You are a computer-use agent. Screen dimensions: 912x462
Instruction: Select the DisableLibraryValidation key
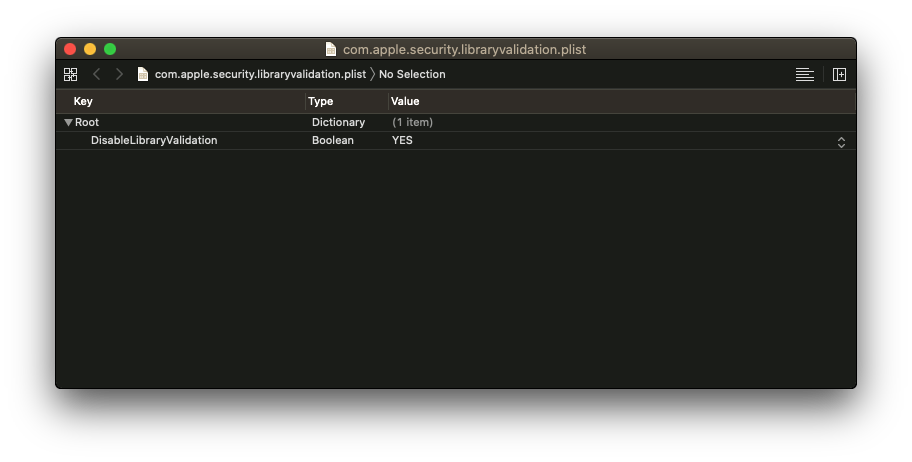coord(154,140)
